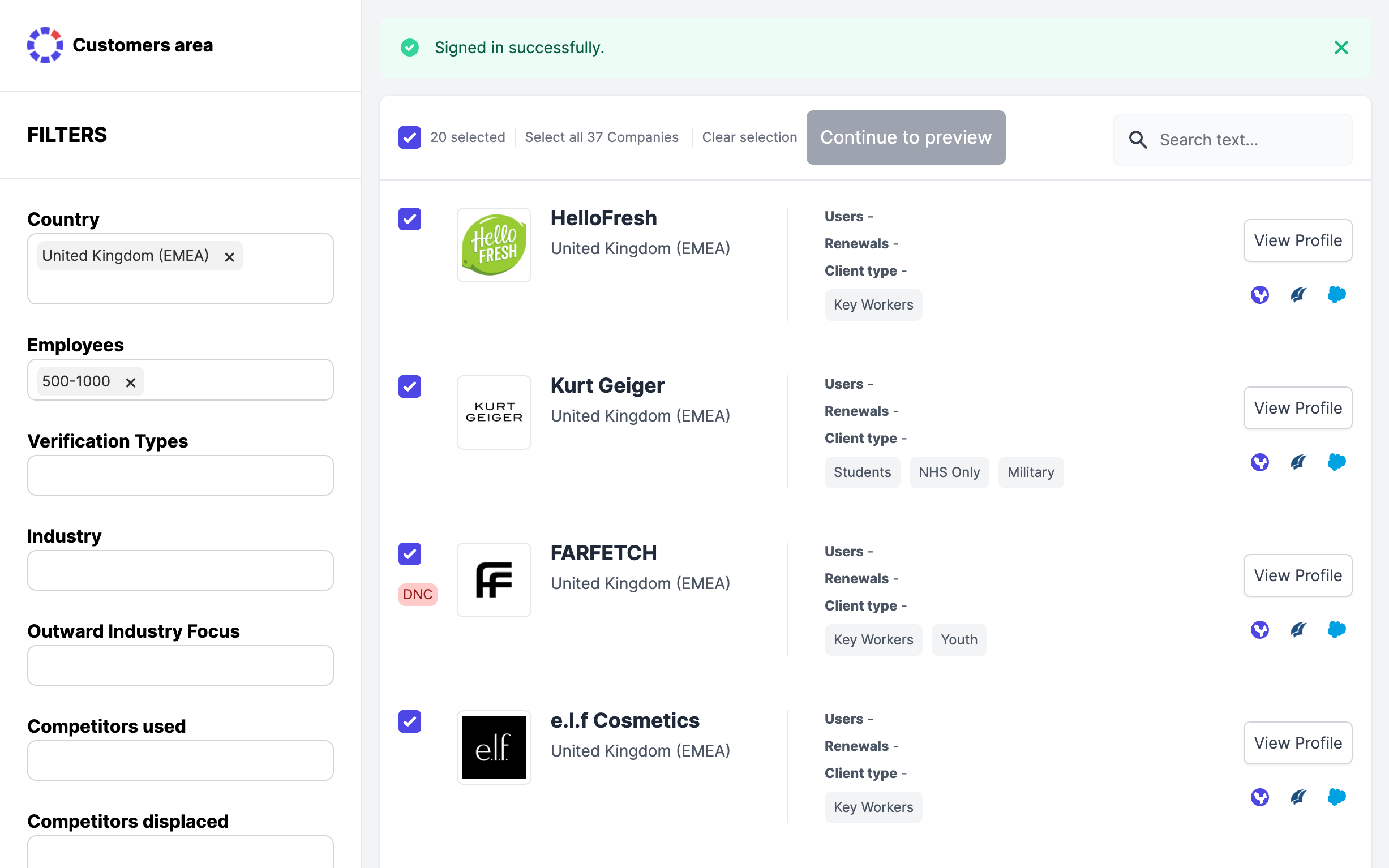The image size is (1389, 868).
Task: Open the Country filter dropdown
Action: tap(181, 269)
